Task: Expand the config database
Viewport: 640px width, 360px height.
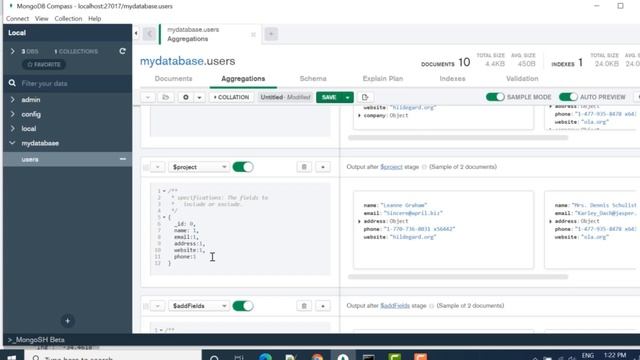Action: 12,114
